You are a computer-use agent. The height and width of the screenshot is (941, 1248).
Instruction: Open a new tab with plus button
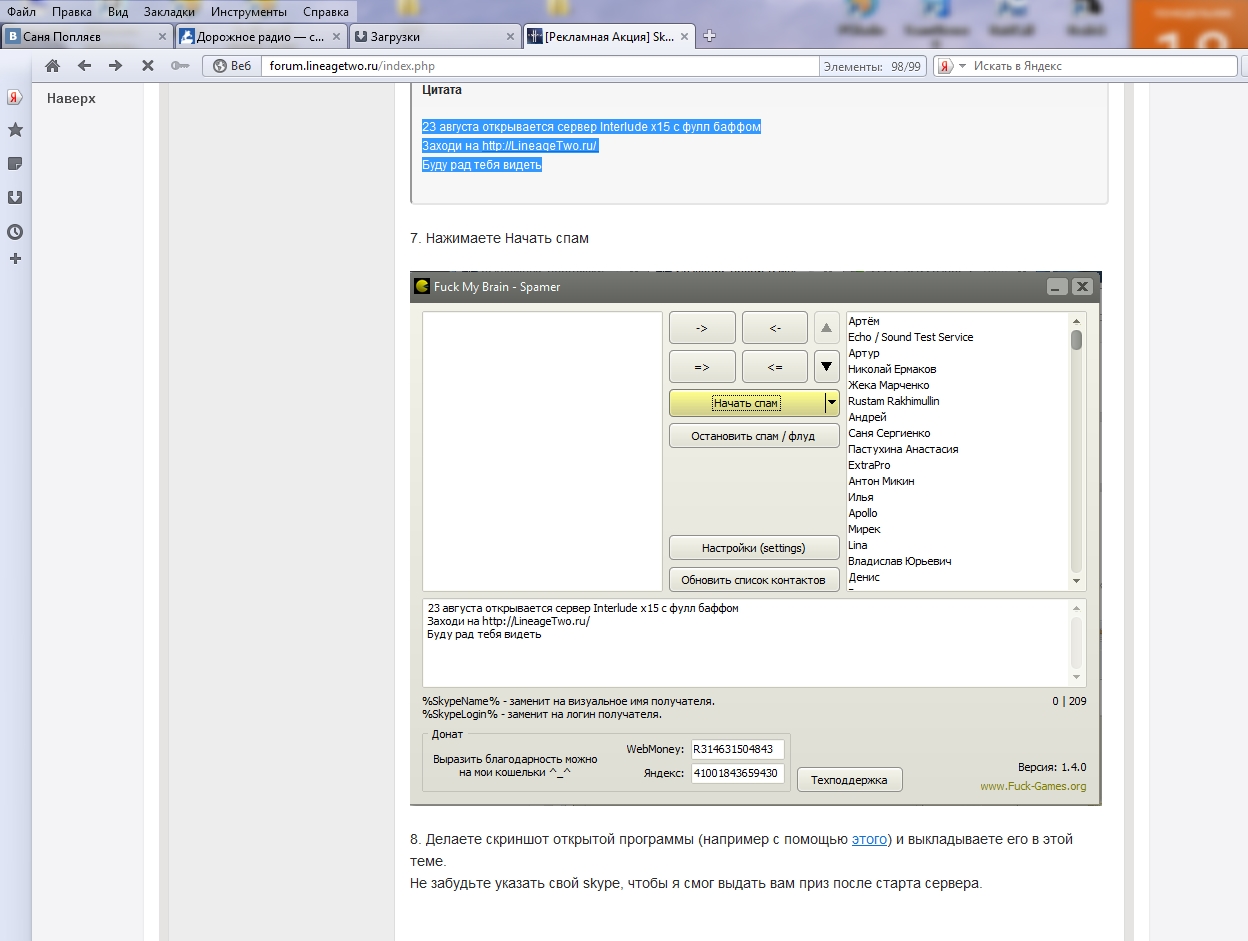pos(710,36)
